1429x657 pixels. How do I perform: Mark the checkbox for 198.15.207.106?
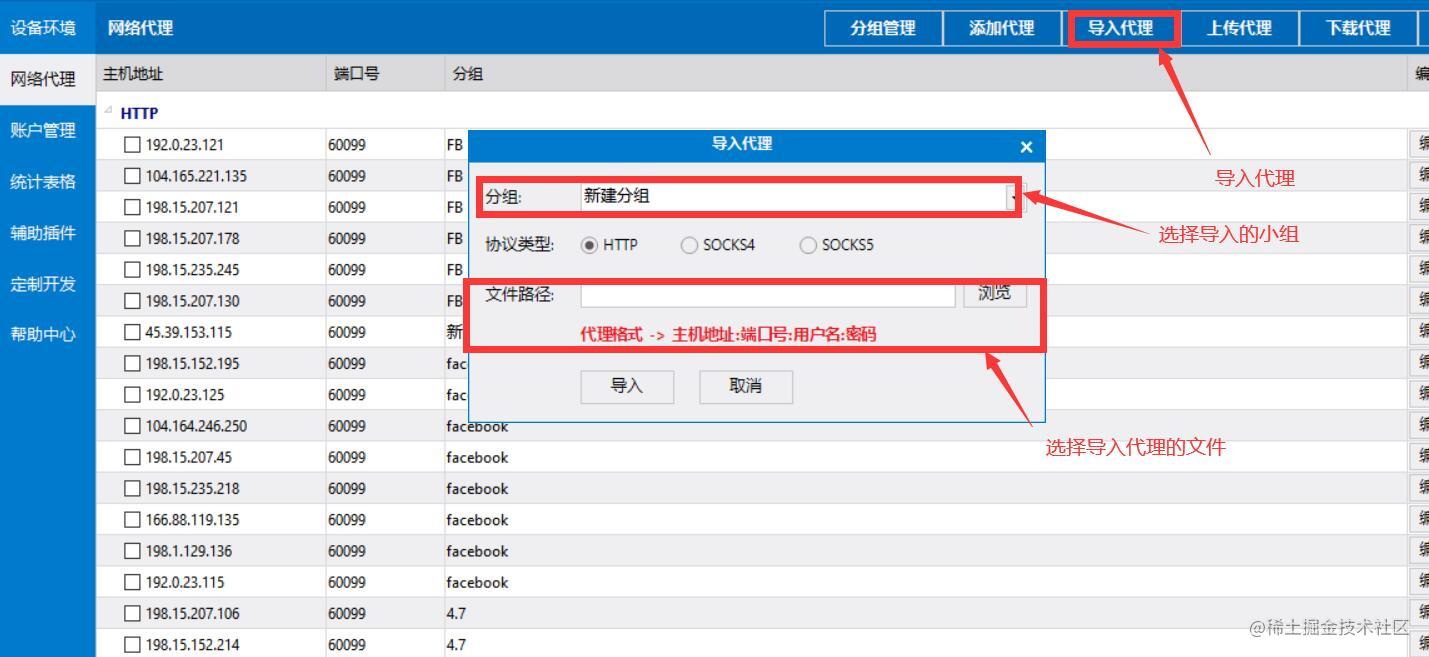[132, 613]
